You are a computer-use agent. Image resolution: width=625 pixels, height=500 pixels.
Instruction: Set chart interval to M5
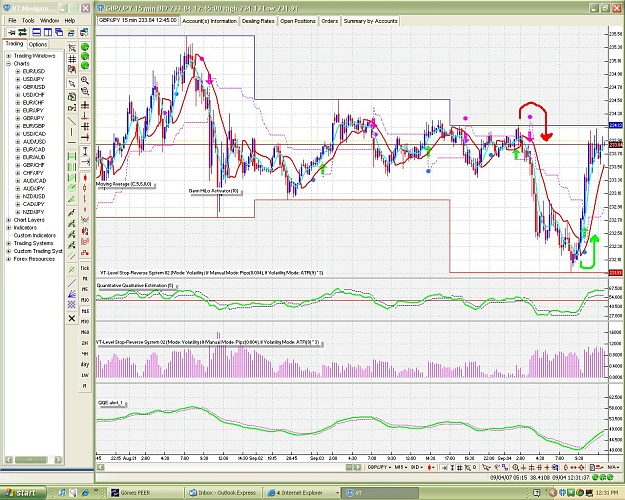pos(85,289)
